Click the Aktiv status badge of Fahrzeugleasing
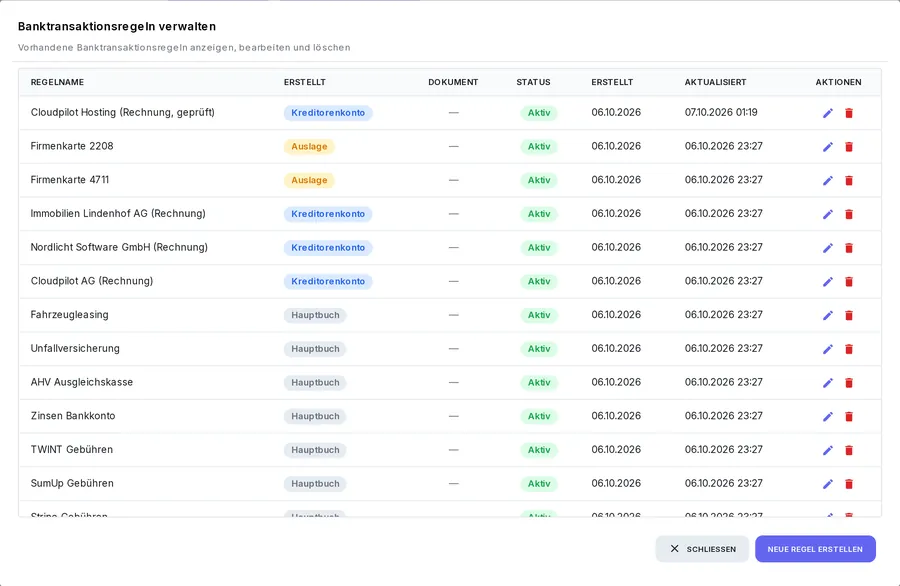The image size is (900, 586). click(x=539, y=315)
